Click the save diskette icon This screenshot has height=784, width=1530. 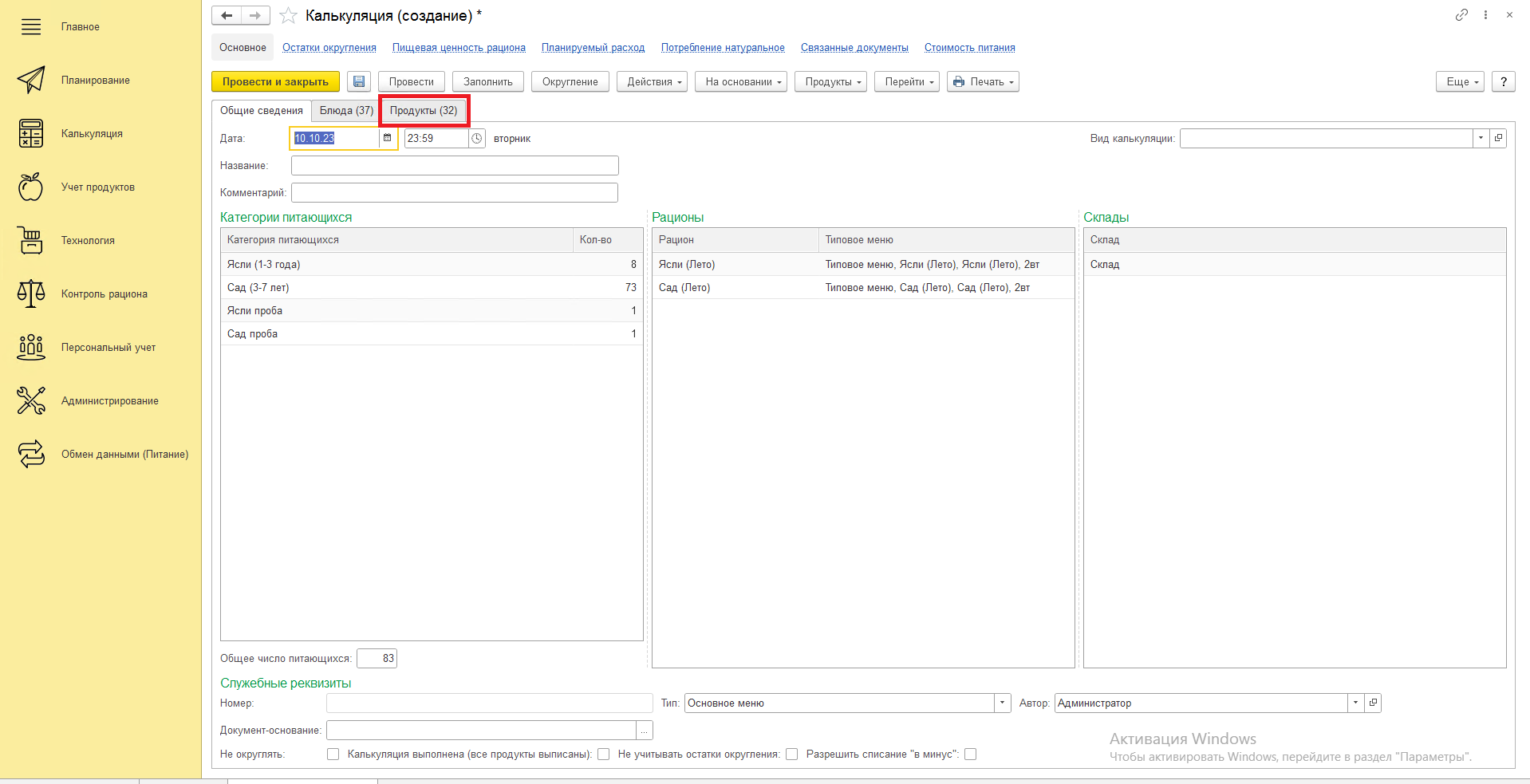[x=359, y=82]
